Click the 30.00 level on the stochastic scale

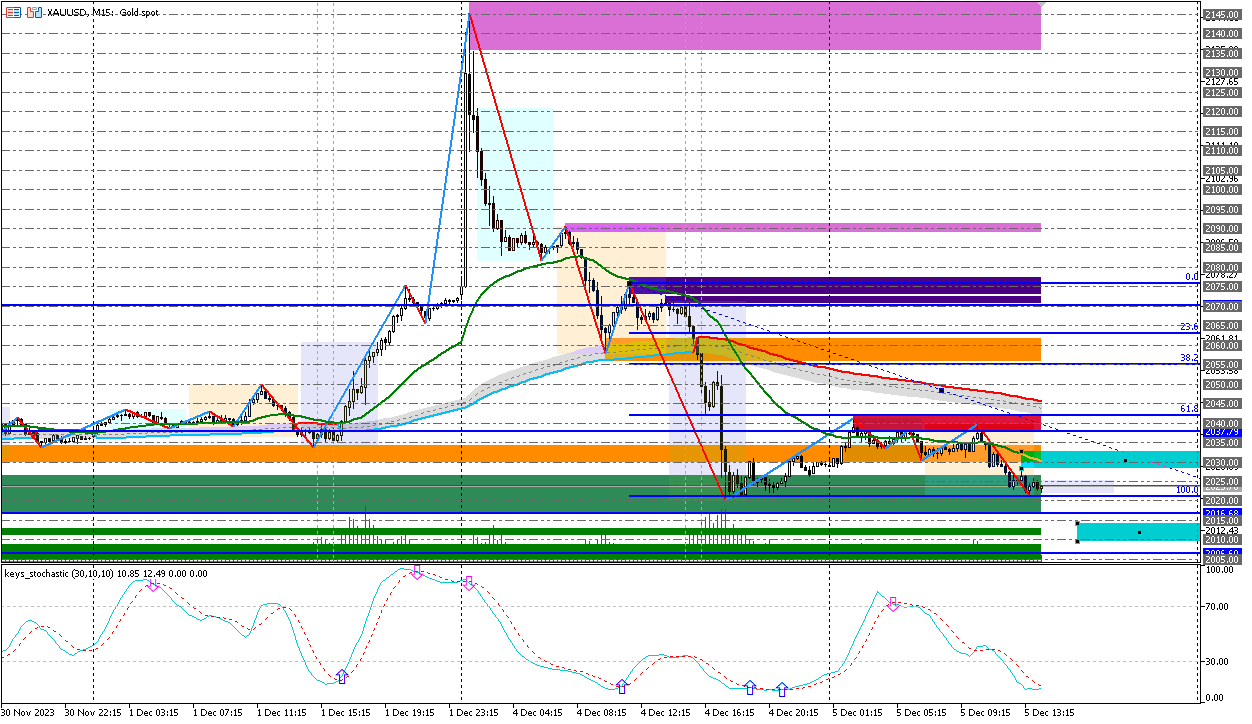point(1218,661)
